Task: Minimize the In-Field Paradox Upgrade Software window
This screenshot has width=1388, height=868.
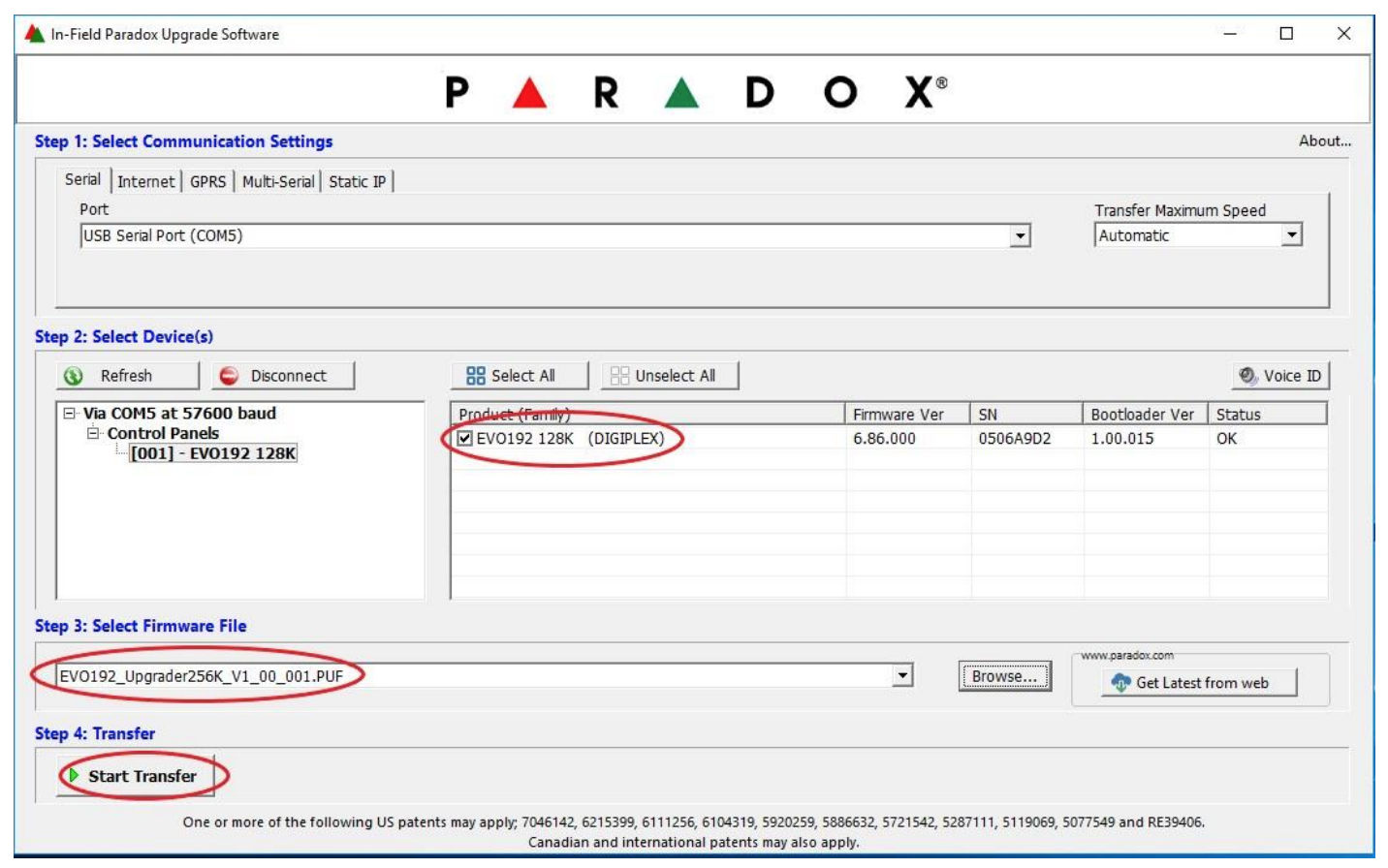Action: point(1230,34)
